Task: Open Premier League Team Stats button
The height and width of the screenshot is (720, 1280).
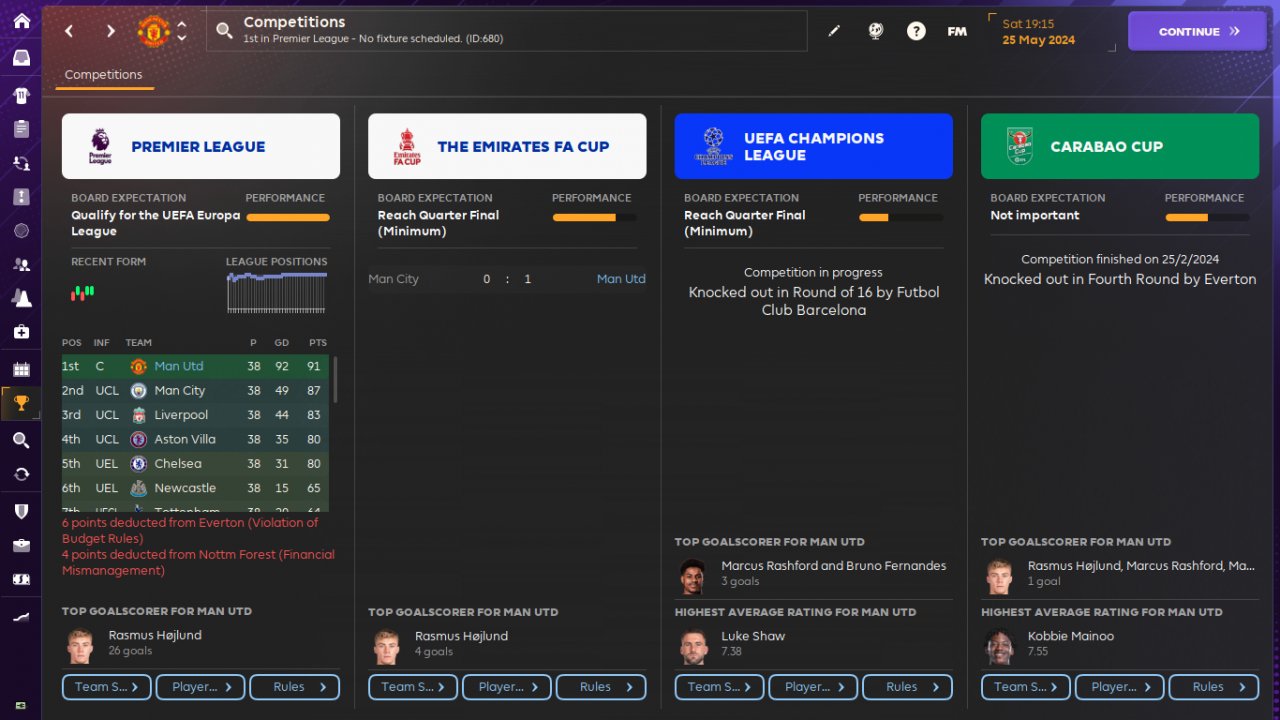Action: tap(107, 687)
